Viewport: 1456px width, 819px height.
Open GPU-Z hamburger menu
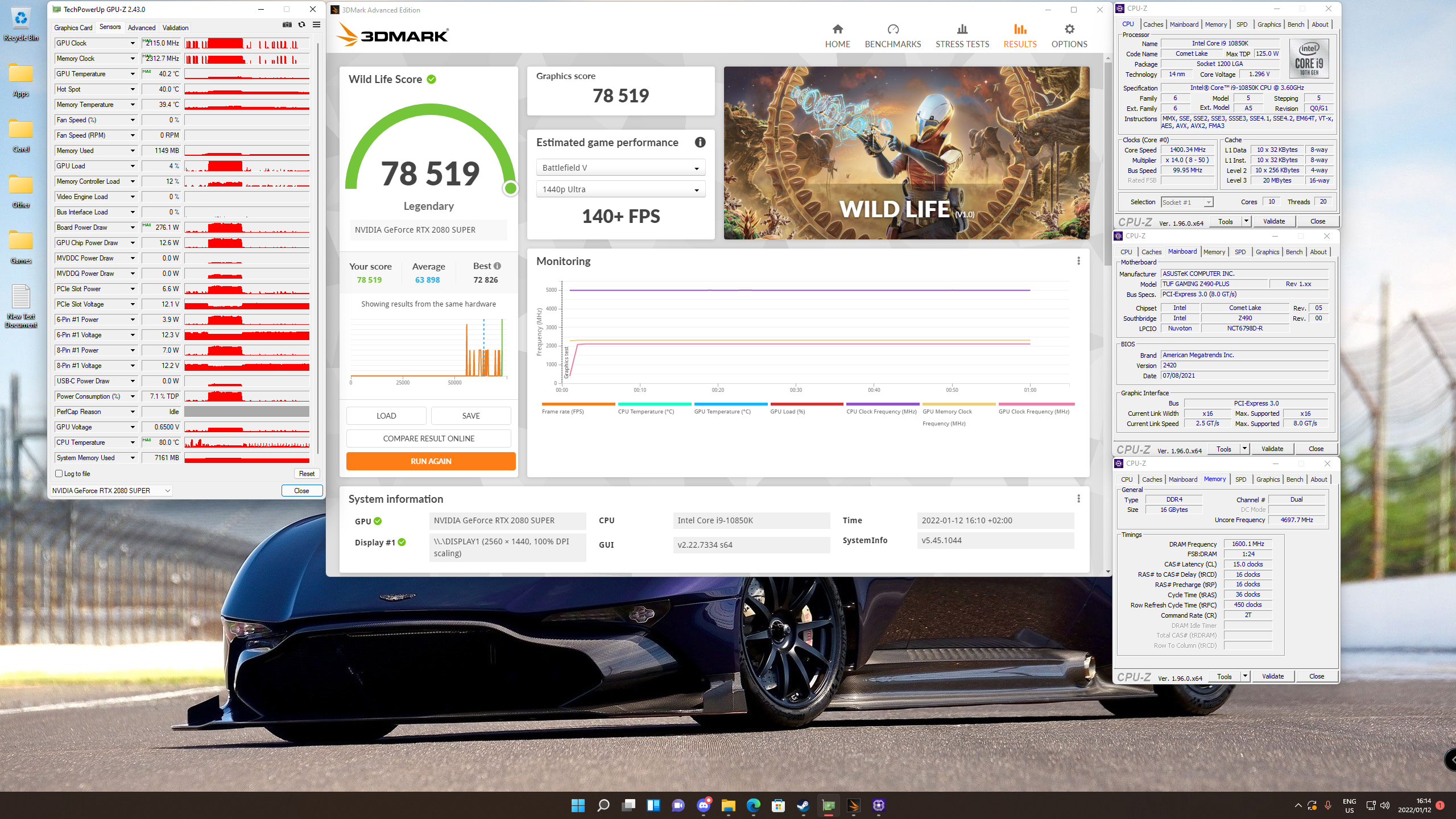317,25
